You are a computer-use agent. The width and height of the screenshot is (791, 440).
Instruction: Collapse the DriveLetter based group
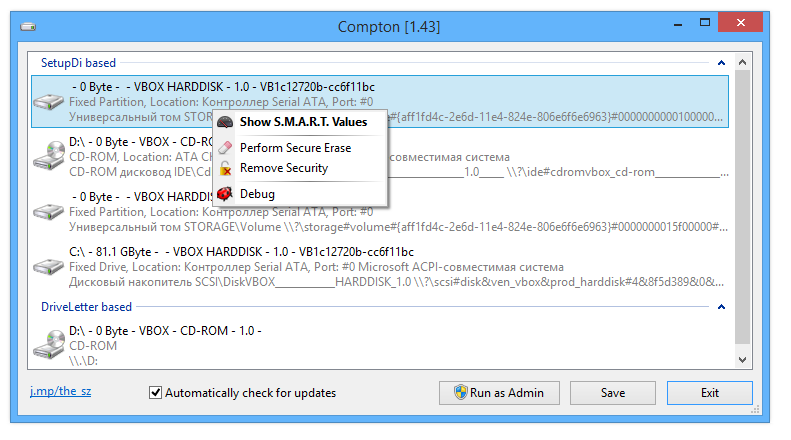[x=721, y=307]
